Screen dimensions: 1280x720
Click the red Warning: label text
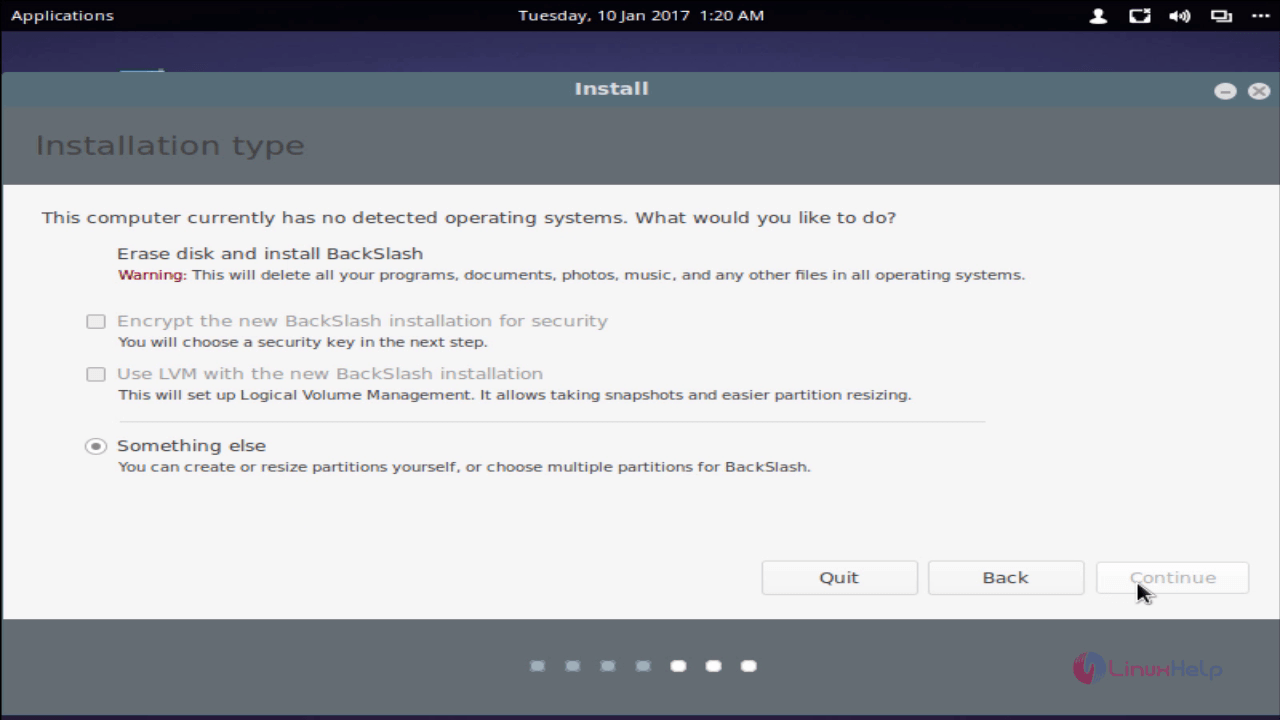152,275
